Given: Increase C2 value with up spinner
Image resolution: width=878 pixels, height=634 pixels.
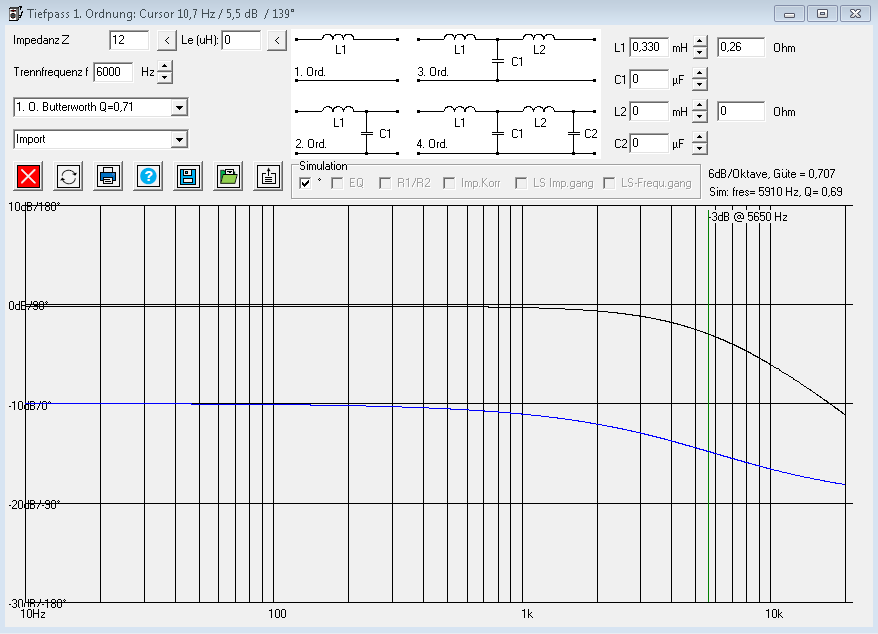Looking at the screenshot, I should click(700, 138).
